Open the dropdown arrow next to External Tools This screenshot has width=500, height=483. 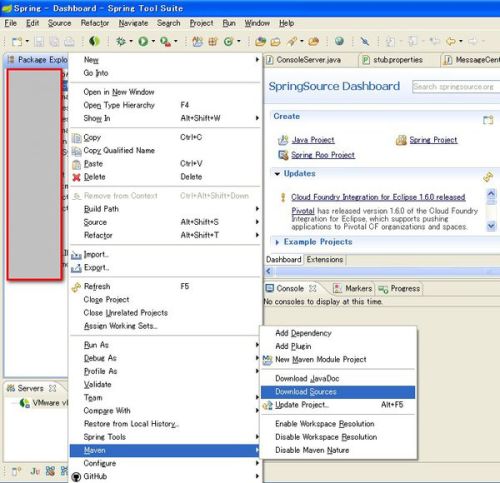[176, 41]
